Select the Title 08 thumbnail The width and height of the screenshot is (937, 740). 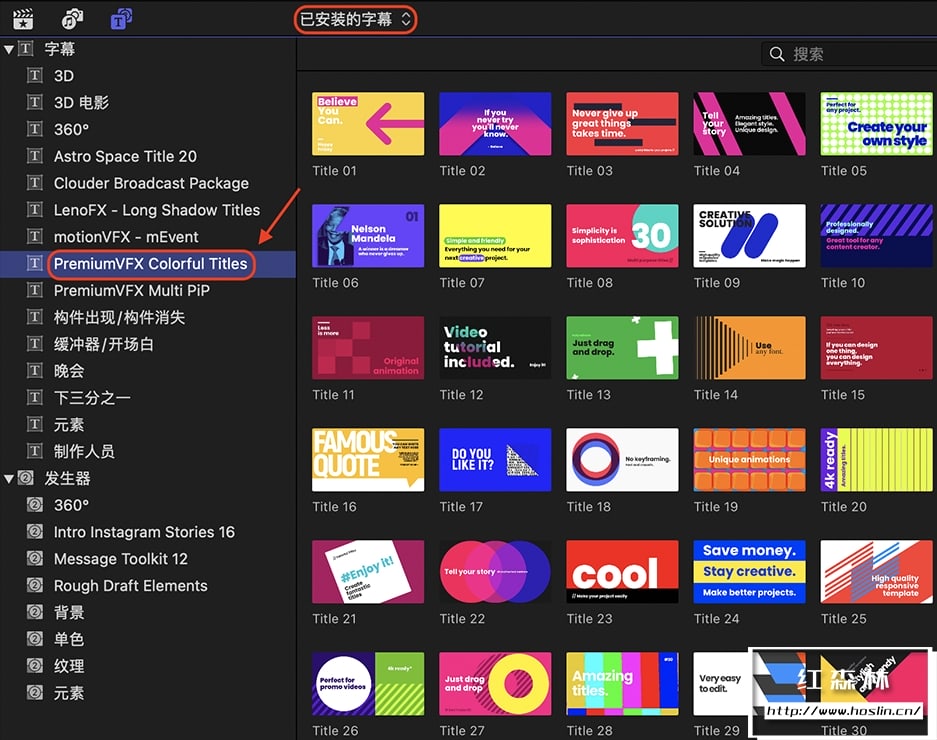click(x=623, y=236)
